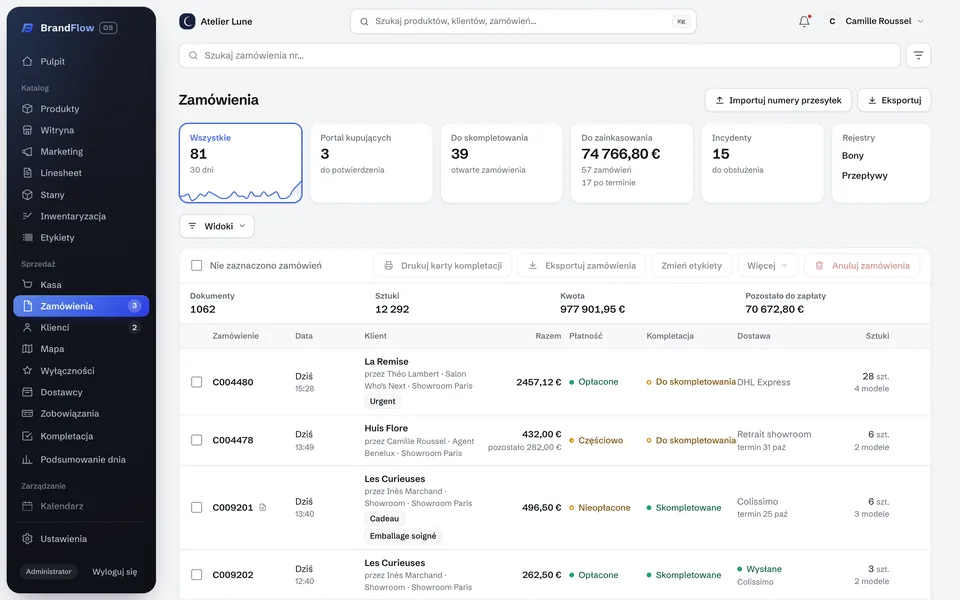Click the Kasa cart icon
Viewport: 960px width, 600px height.
point(27,284)
